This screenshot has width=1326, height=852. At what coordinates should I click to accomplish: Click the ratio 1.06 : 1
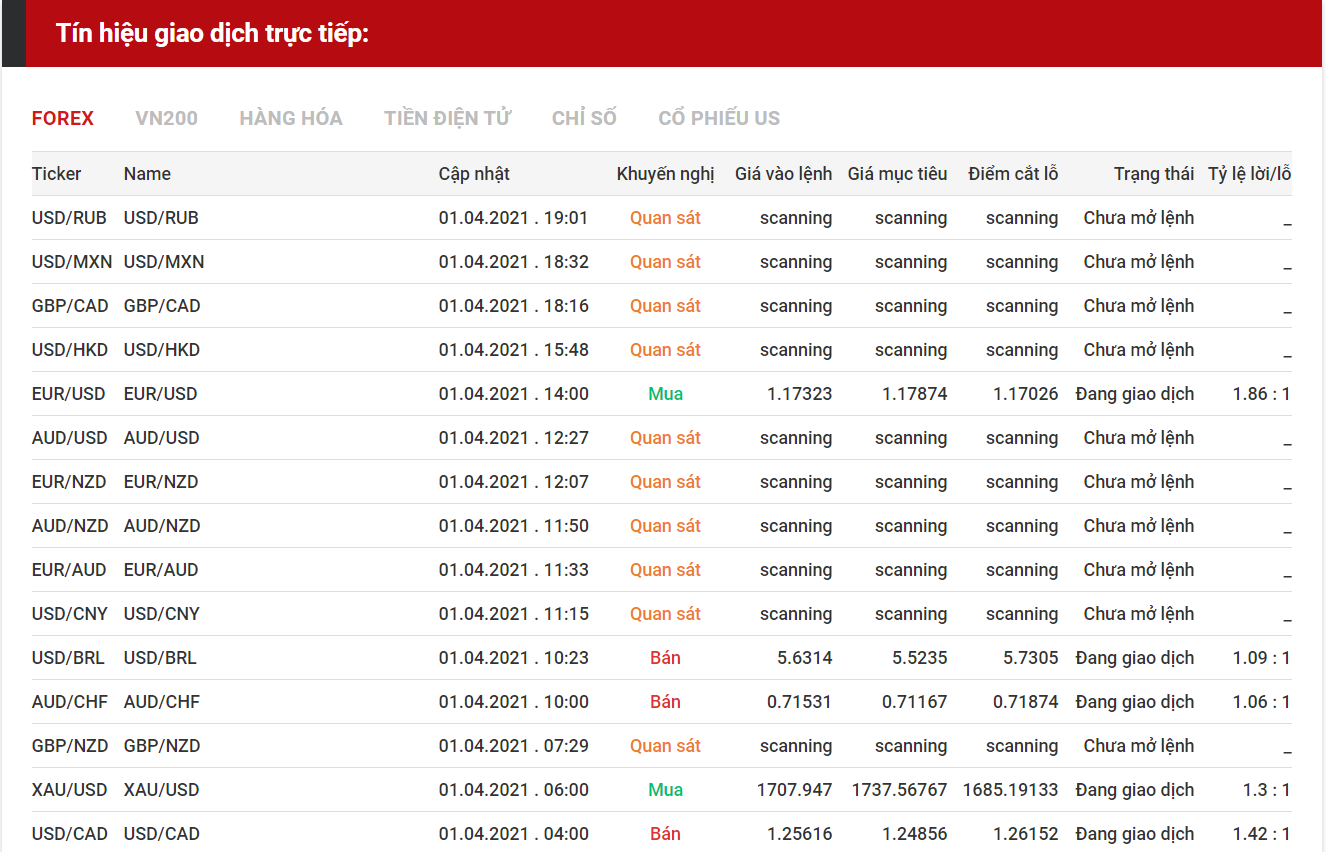coord(1262,702)
